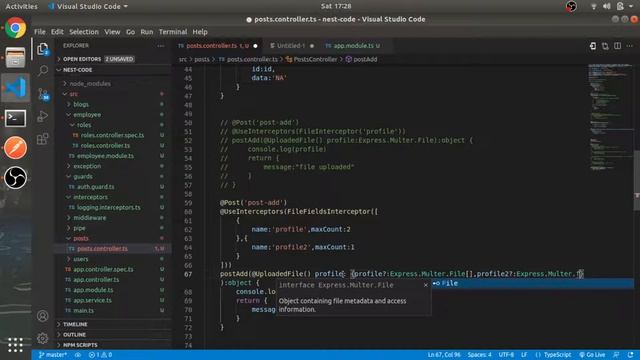Open errors and warnings in status bar
The height and width of the screenshot is (360, 640).
(100, 355)
